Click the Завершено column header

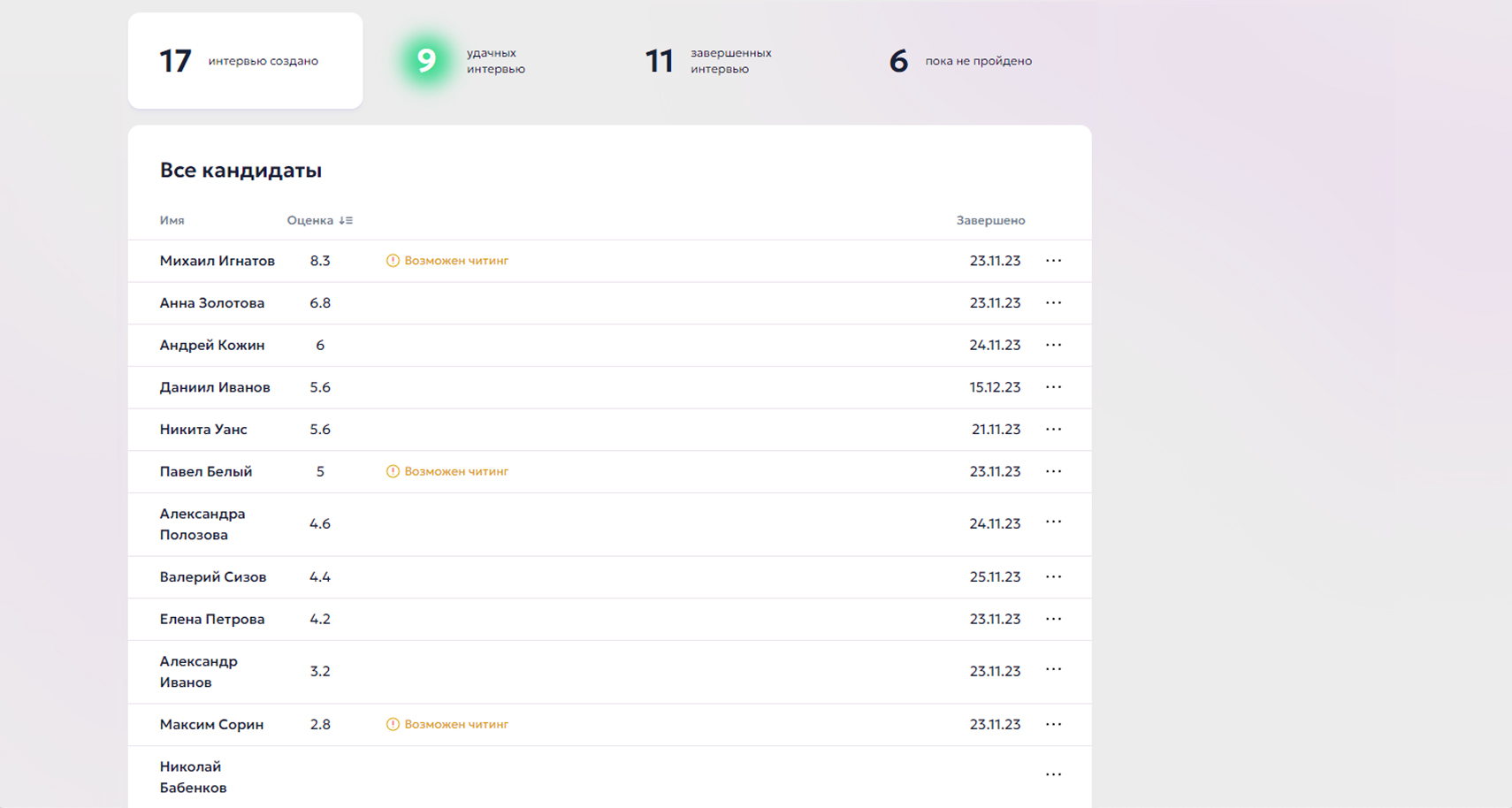[990, 221]
